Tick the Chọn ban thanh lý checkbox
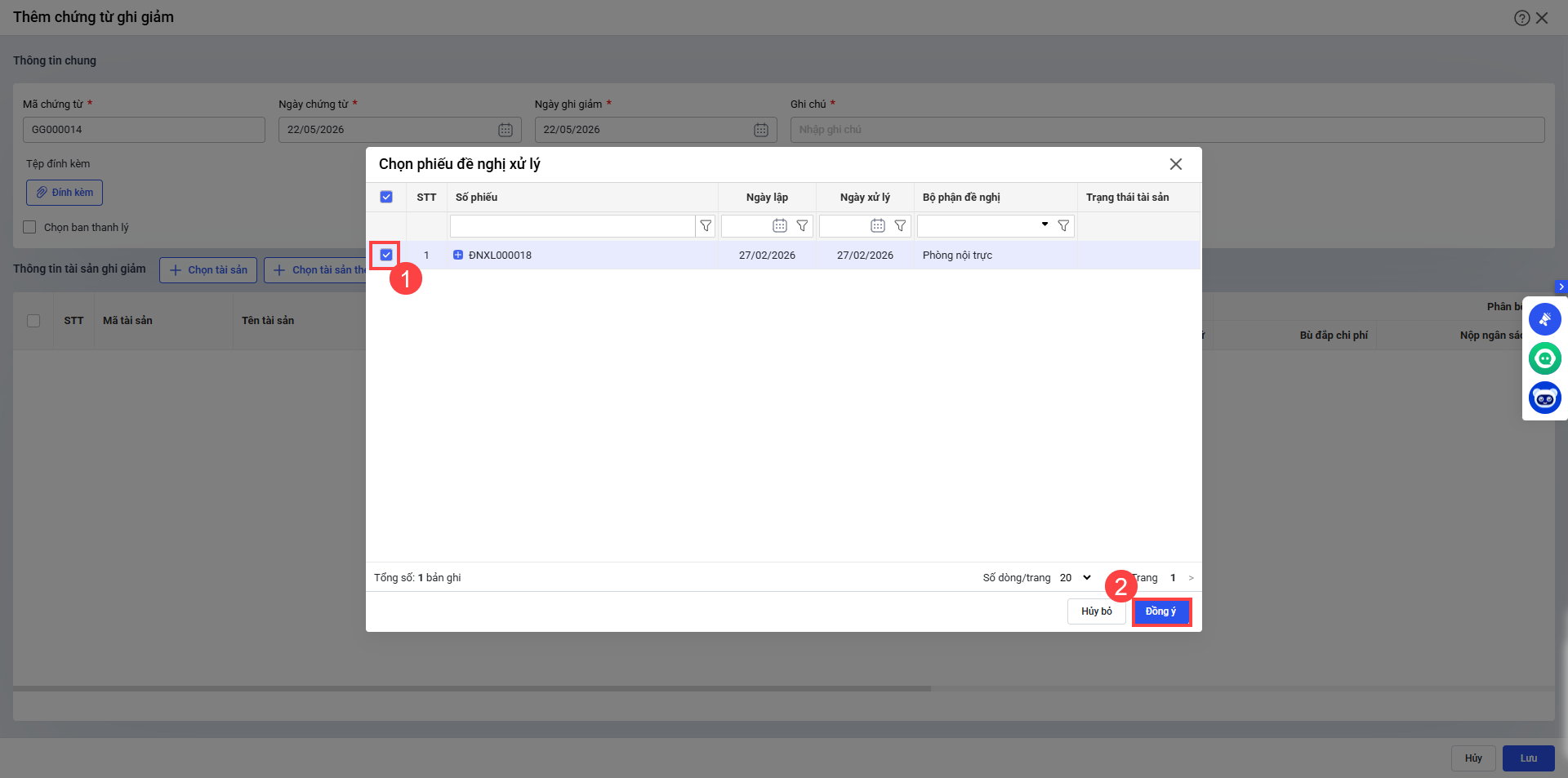 [29, 227]
